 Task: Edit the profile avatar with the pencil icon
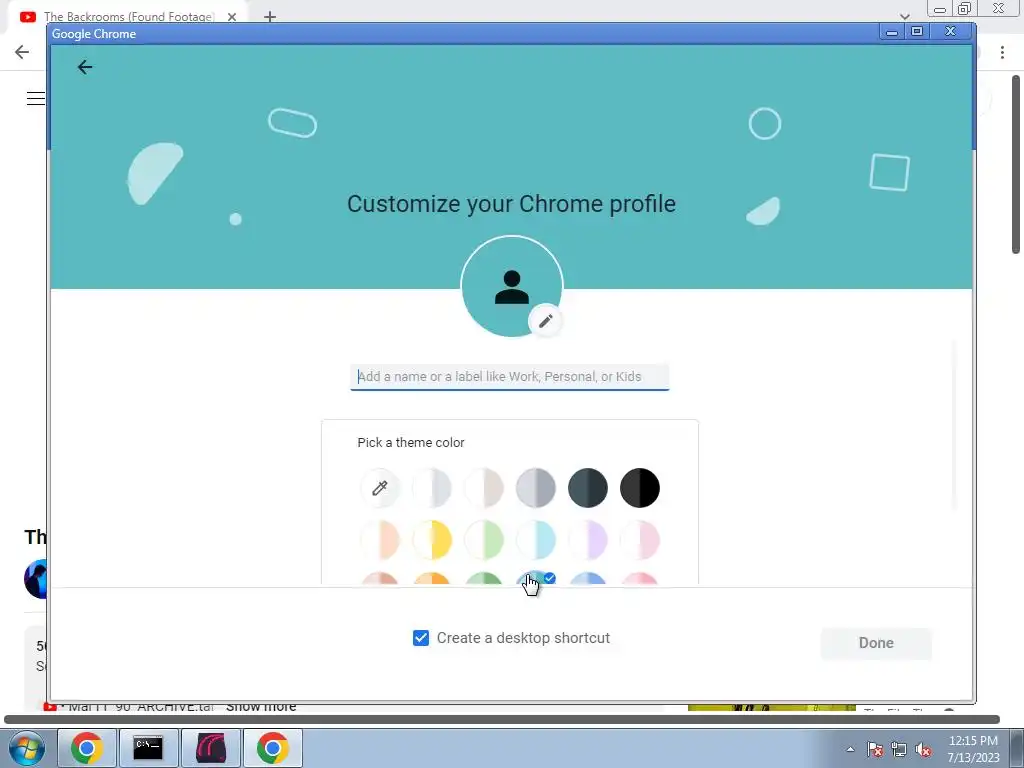(546, 321)
